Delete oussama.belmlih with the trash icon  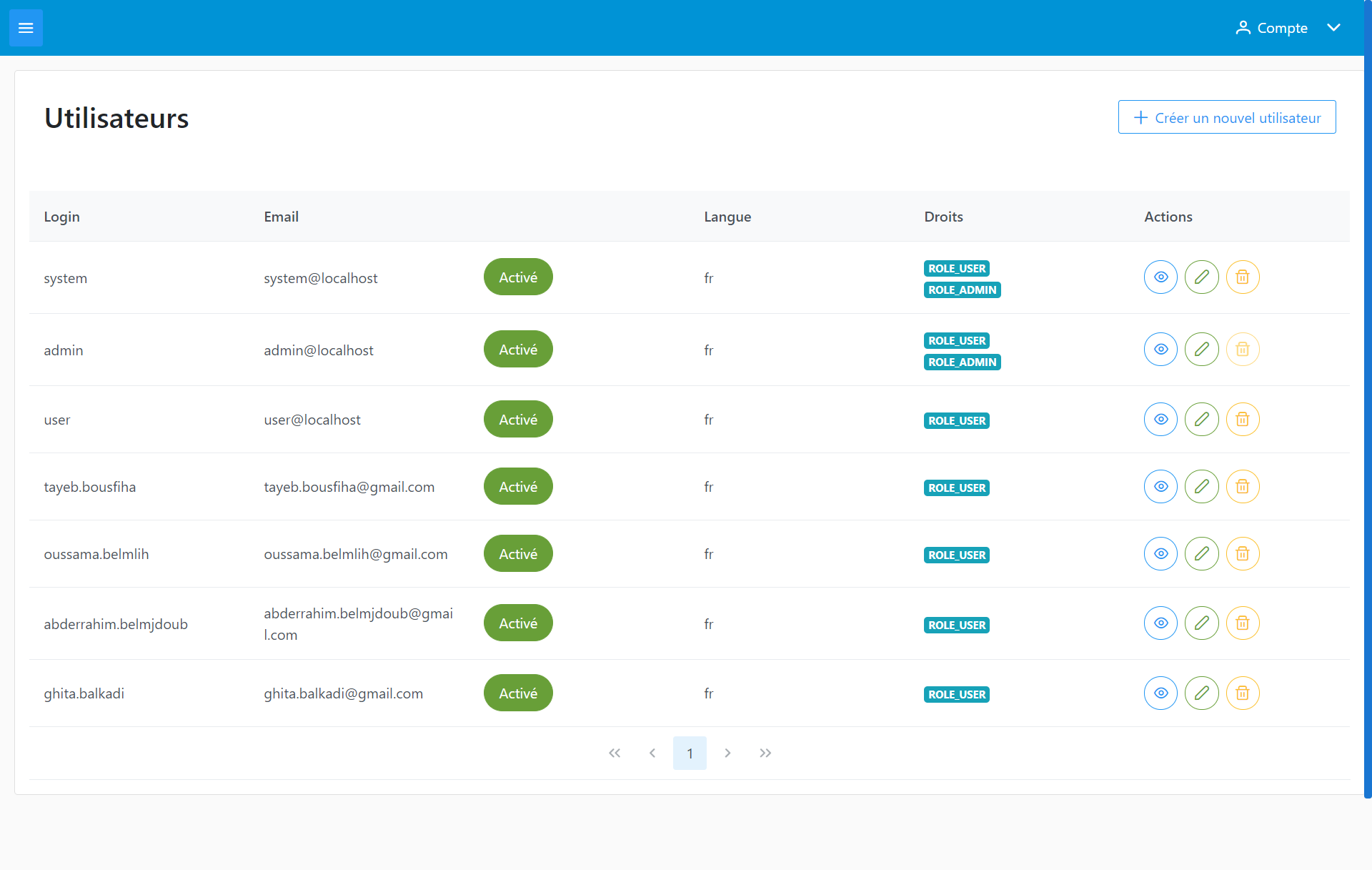(1242, 553)
